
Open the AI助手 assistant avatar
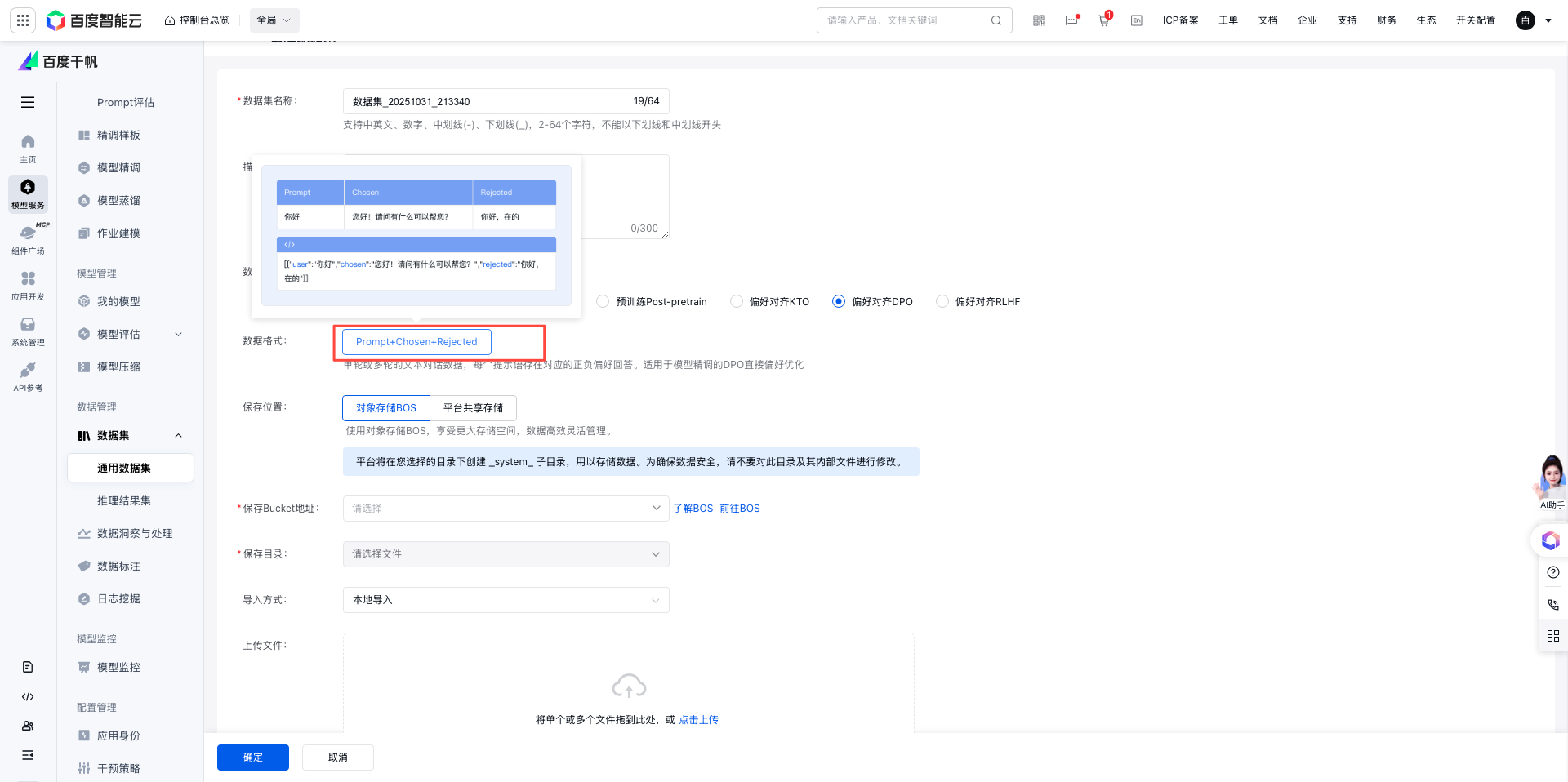pyautogui.click(x=1551, y=482)
